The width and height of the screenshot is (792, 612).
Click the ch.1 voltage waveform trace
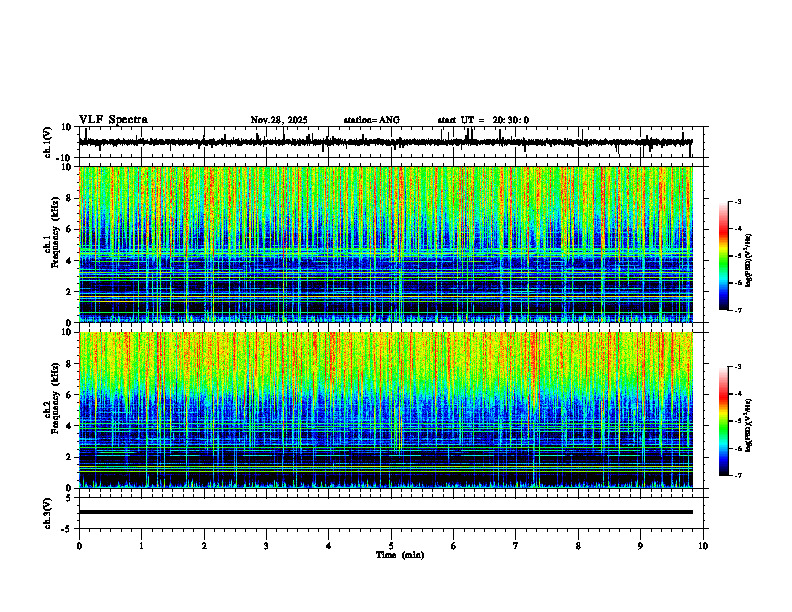(x=385, y=142)
